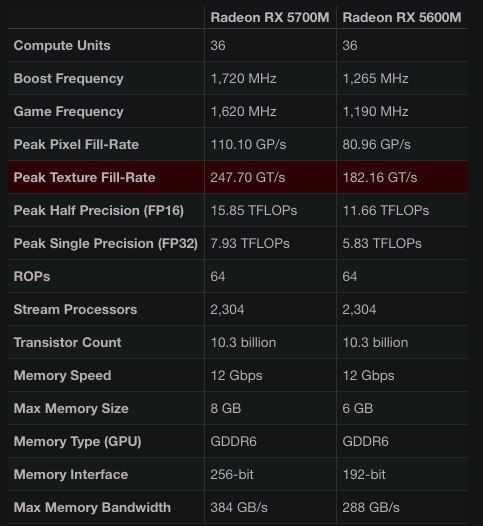Click the highlighted Peak Texture Fill-Rate row
Screen dimensions: 483x526
[x=238, y=177]
